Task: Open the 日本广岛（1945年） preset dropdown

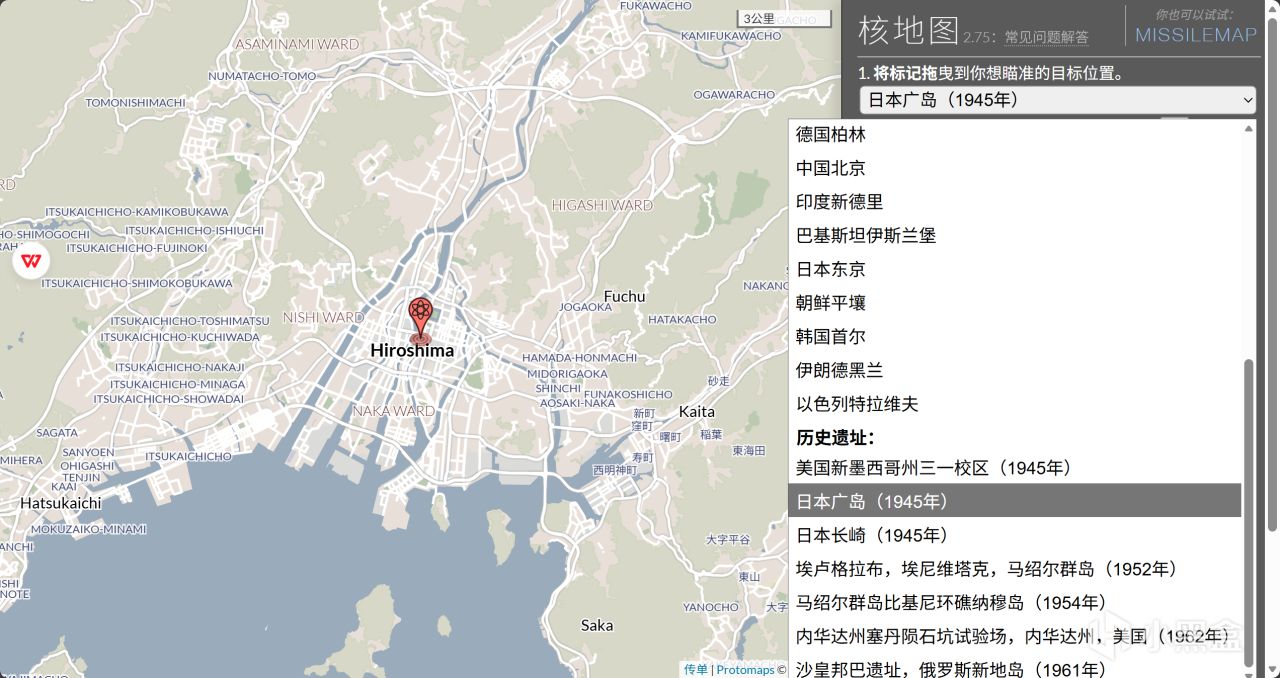Action: pyautogui.click(x=1058, y=99)
